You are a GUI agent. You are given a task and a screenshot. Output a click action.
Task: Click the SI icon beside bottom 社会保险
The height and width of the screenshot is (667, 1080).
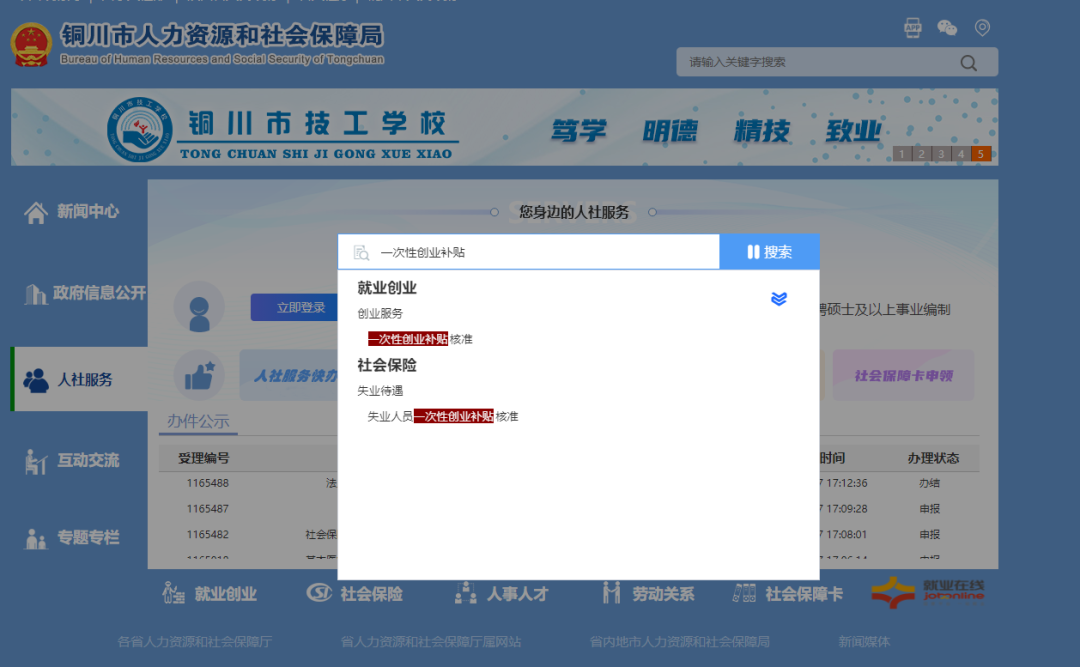(320, 593)
